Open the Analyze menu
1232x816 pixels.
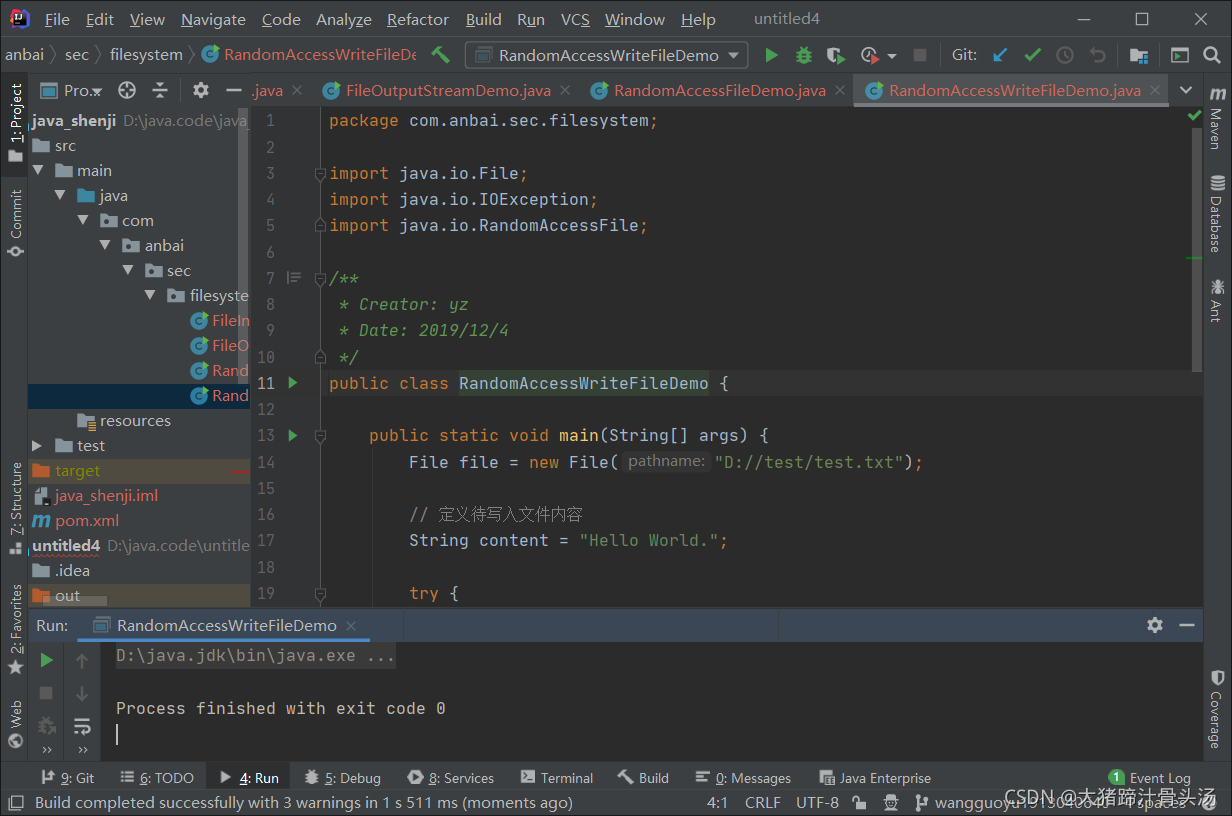coord(344,20)
